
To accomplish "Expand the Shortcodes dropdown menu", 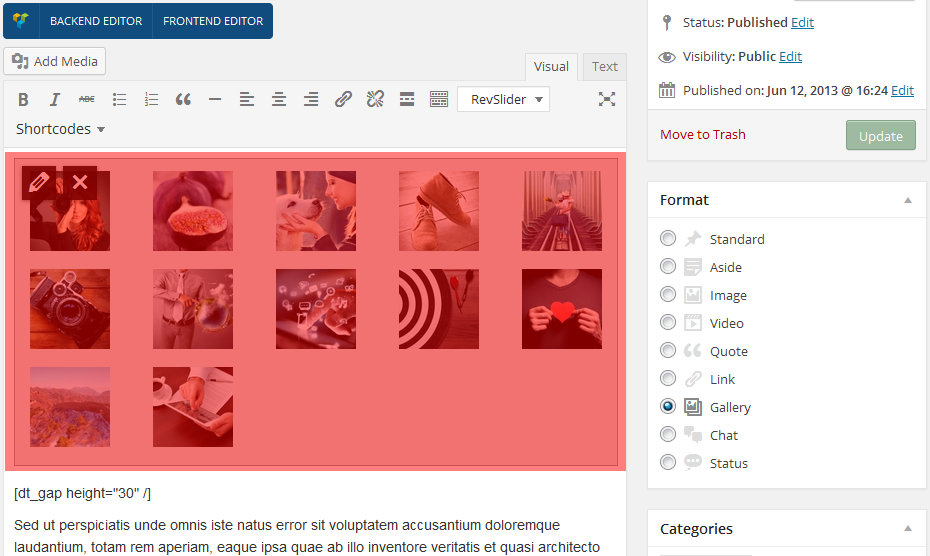I will click(x=60, y=129).
